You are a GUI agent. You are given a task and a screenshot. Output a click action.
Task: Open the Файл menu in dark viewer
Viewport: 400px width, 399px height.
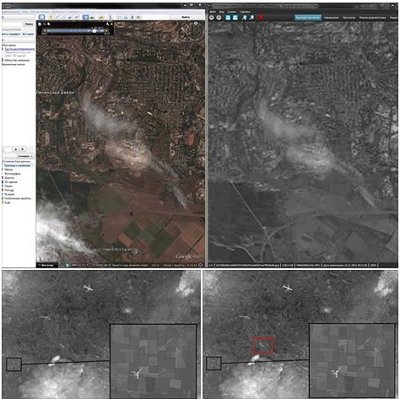point(213,12)
